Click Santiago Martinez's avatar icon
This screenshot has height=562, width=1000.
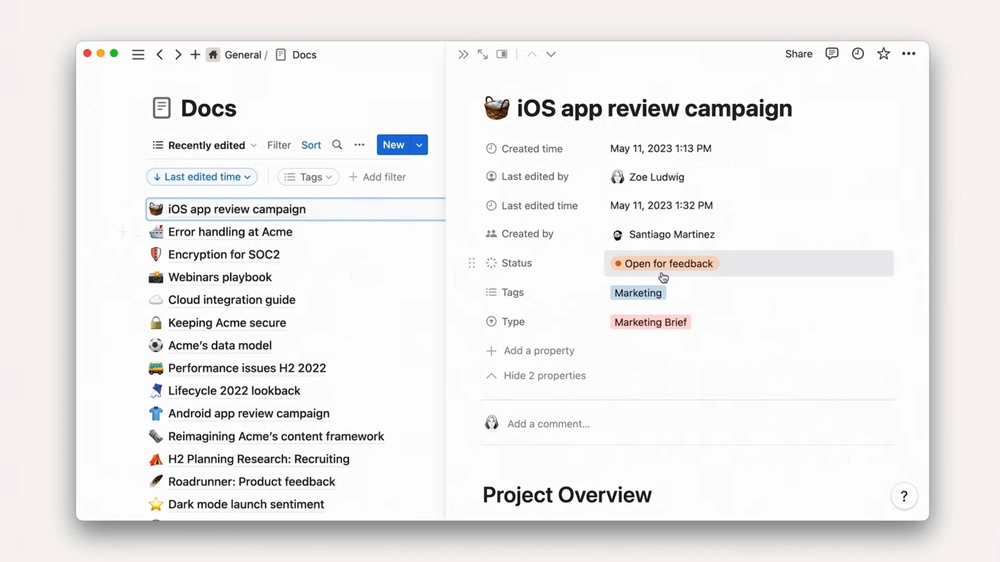[617, 235]
